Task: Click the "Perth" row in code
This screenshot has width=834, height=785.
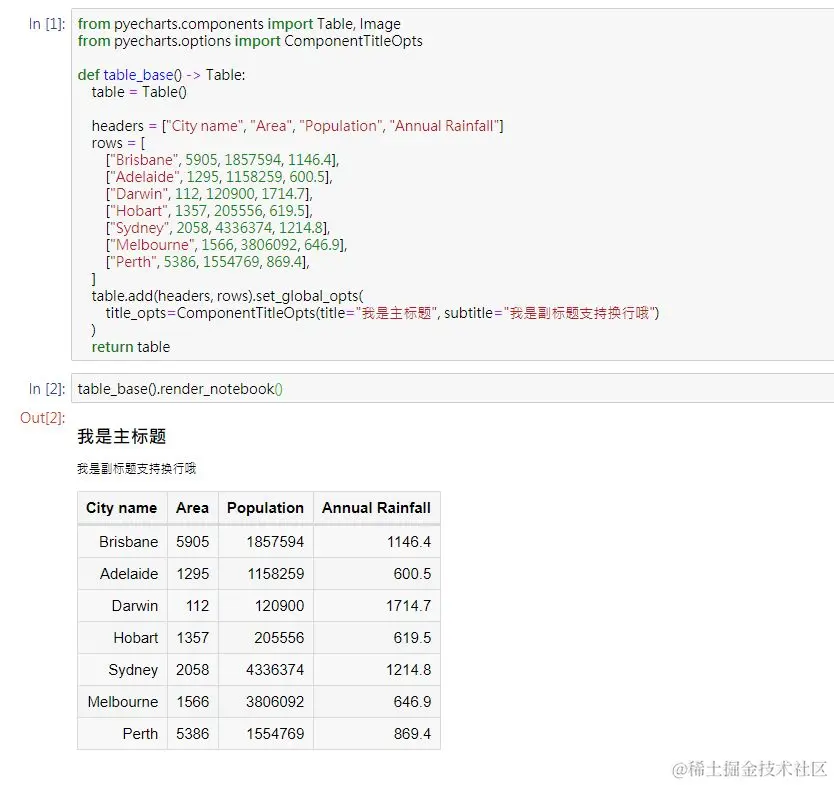Action: [207, 262]
